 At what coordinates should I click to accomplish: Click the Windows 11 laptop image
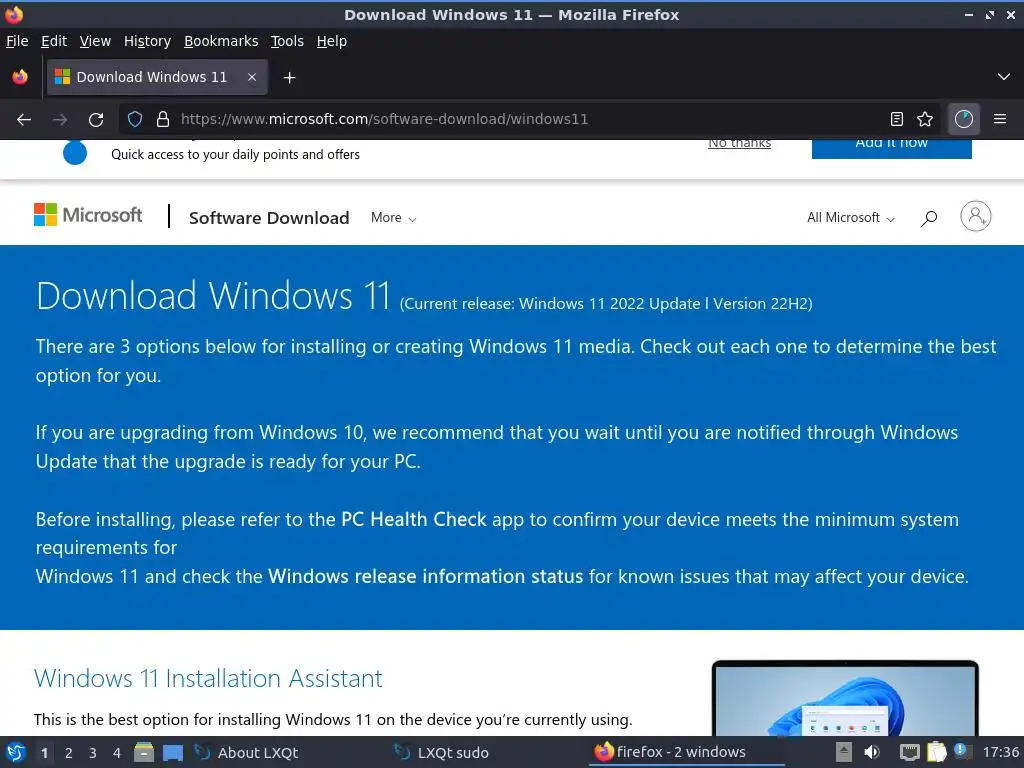845,698
